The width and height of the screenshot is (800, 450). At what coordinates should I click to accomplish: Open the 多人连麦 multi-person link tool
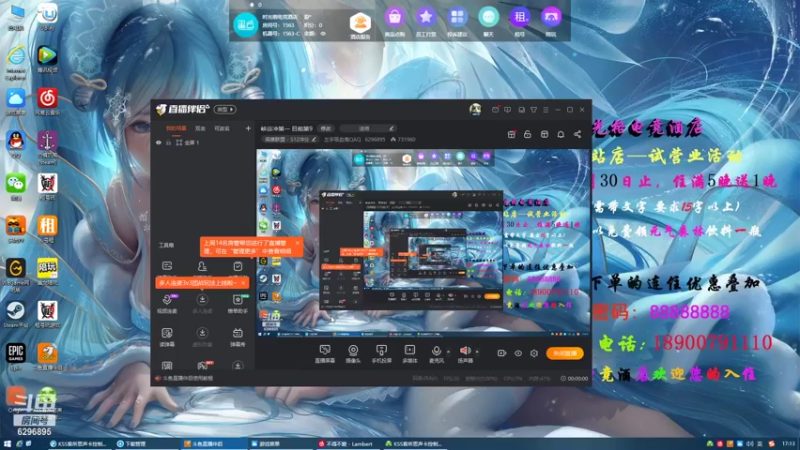click(202, 304)
